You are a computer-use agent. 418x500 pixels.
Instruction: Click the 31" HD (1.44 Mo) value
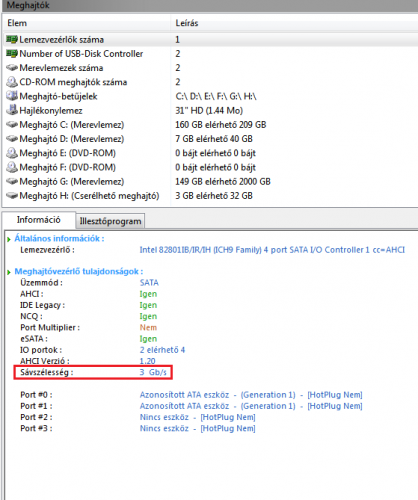[209, 111]
